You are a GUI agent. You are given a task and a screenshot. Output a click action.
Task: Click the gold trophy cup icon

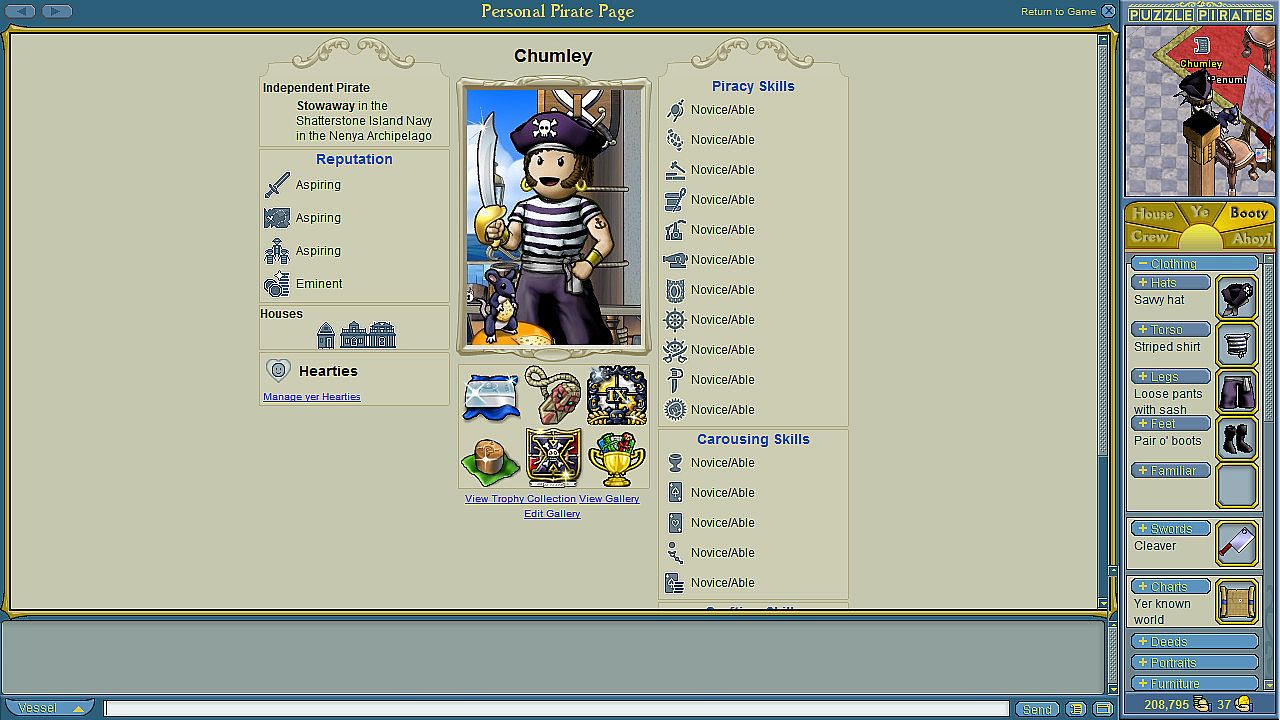click(616, 458)
